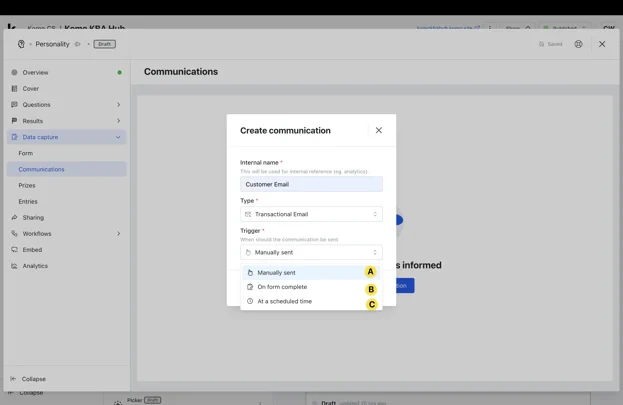This screenshot has width=623, height=405.
Task: Click the clock icon on scheduled time option
Action: point(250,301)
